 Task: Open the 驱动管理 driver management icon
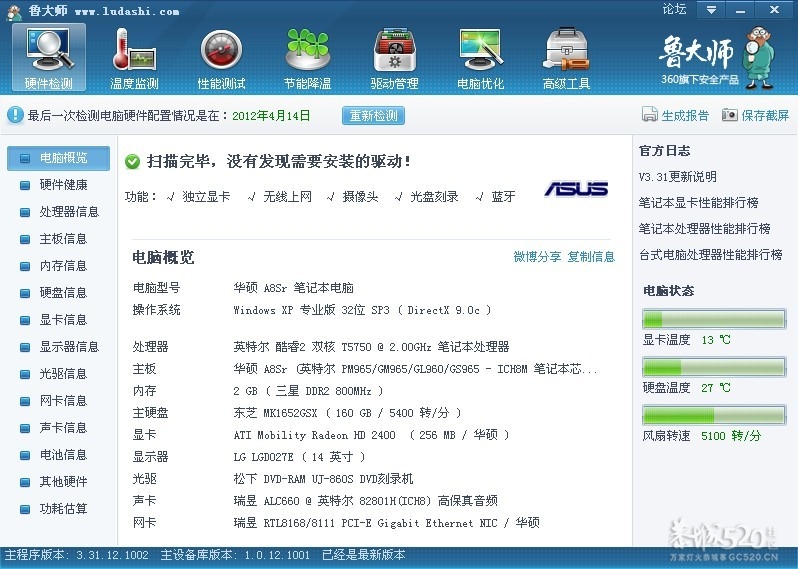[394, 58]
